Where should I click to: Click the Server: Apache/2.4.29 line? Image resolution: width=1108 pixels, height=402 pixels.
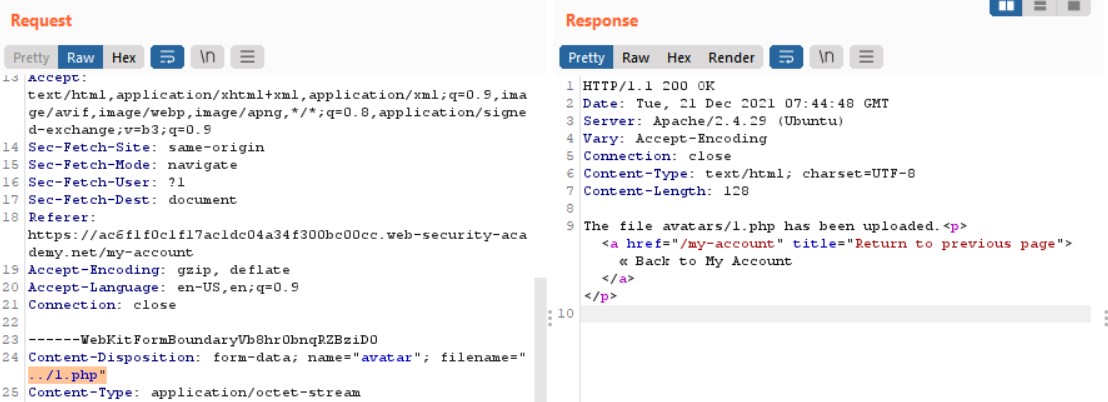[x=714, y=122]
